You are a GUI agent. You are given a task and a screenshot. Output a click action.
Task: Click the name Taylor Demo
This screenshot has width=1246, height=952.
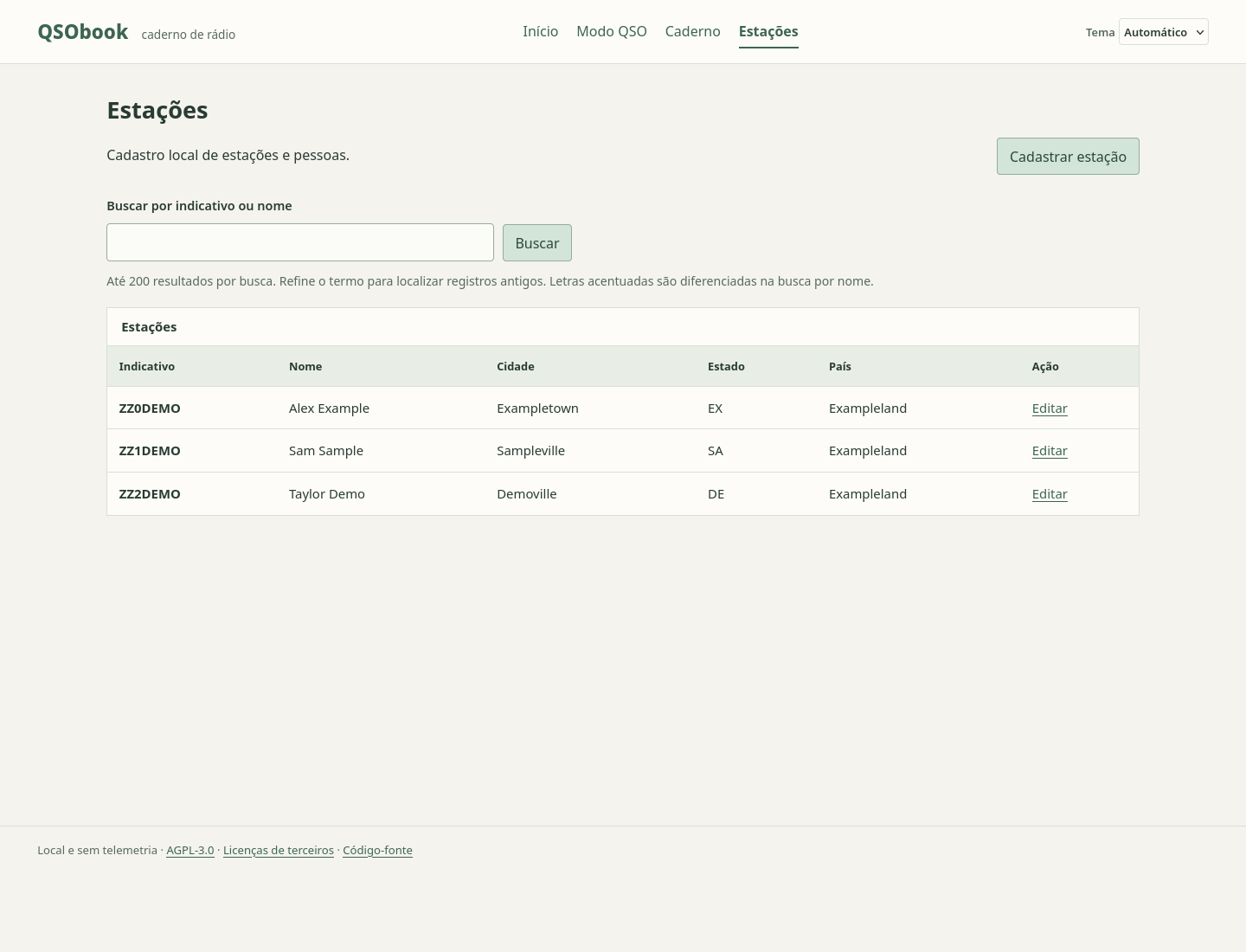click(327, 494)
